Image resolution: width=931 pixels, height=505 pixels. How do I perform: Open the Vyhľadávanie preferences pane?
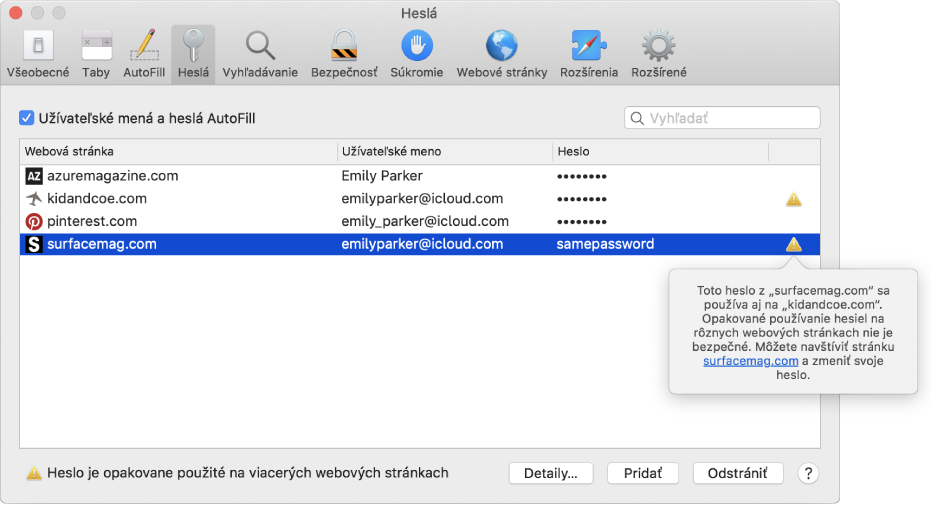260,55
